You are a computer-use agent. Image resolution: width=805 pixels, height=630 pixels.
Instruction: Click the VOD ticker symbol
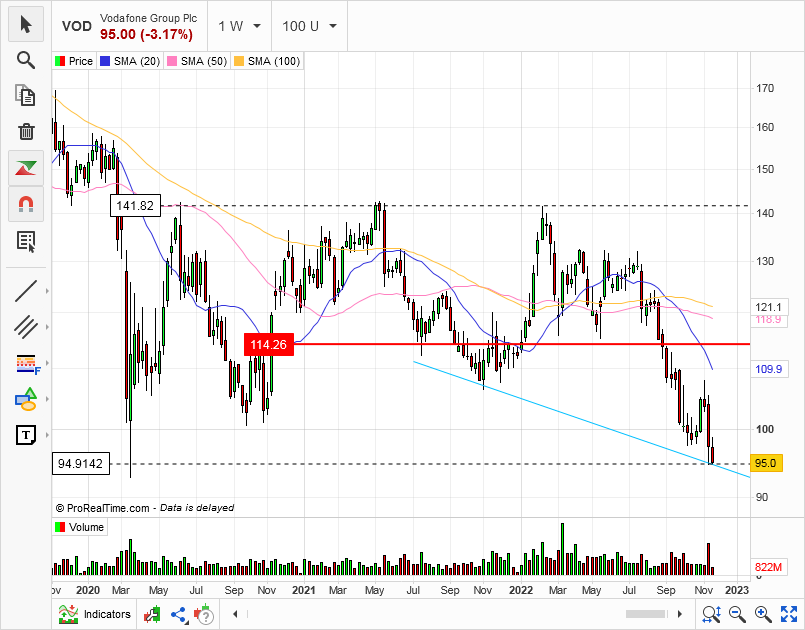tap(76, 26)
